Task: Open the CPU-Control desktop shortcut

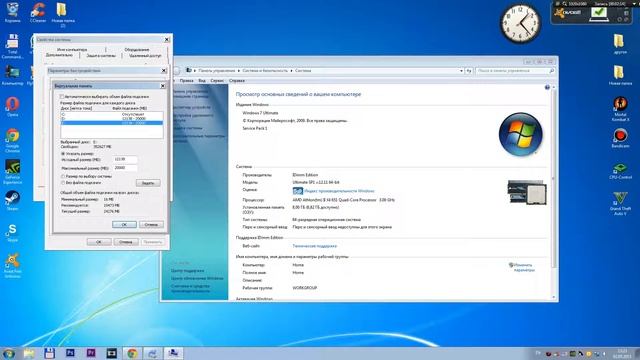Action: pos(620,170)
